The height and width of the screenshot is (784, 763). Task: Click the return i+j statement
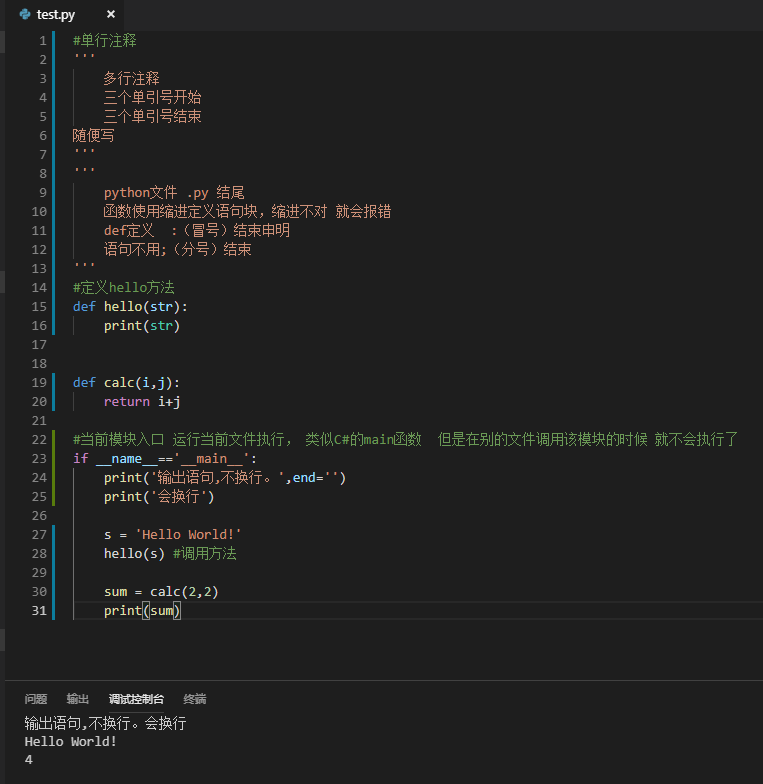click(142, 402)
